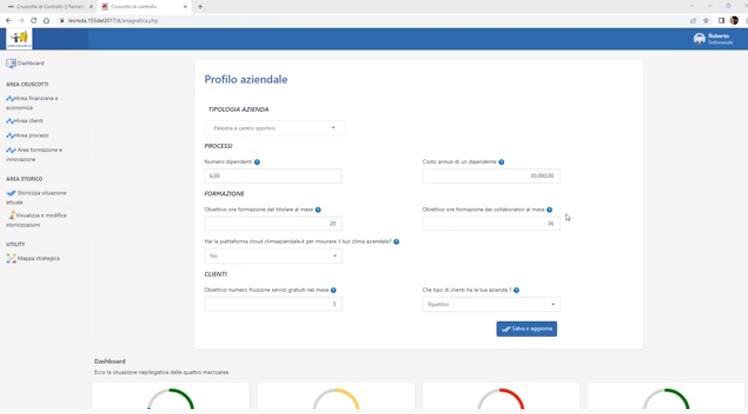Screen dimensions: 748x414
Task: Open the Ripetitivi client type dropdown
Action: tap(491, 304)
